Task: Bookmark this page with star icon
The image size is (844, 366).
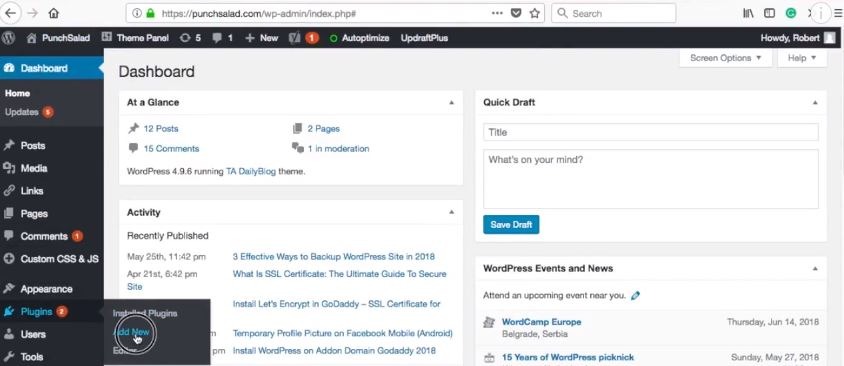Action: [x=534, y=13]
